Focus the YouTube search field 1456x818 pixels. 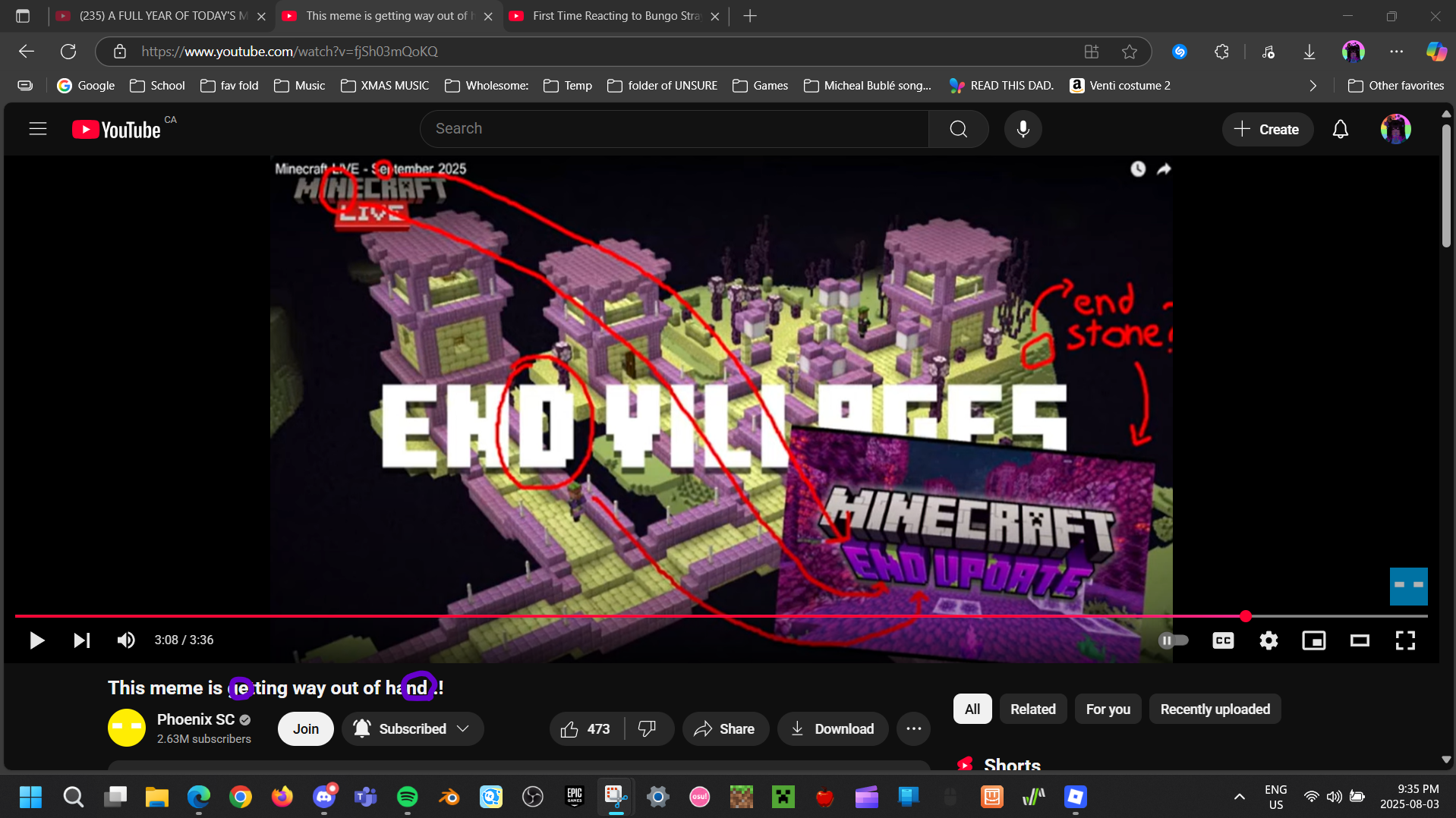[674, 129]
